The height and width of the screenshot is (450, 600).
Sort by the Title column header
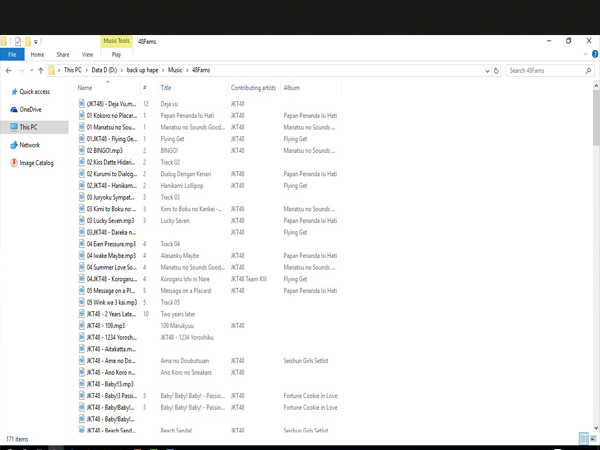click(x=166, y=88)
